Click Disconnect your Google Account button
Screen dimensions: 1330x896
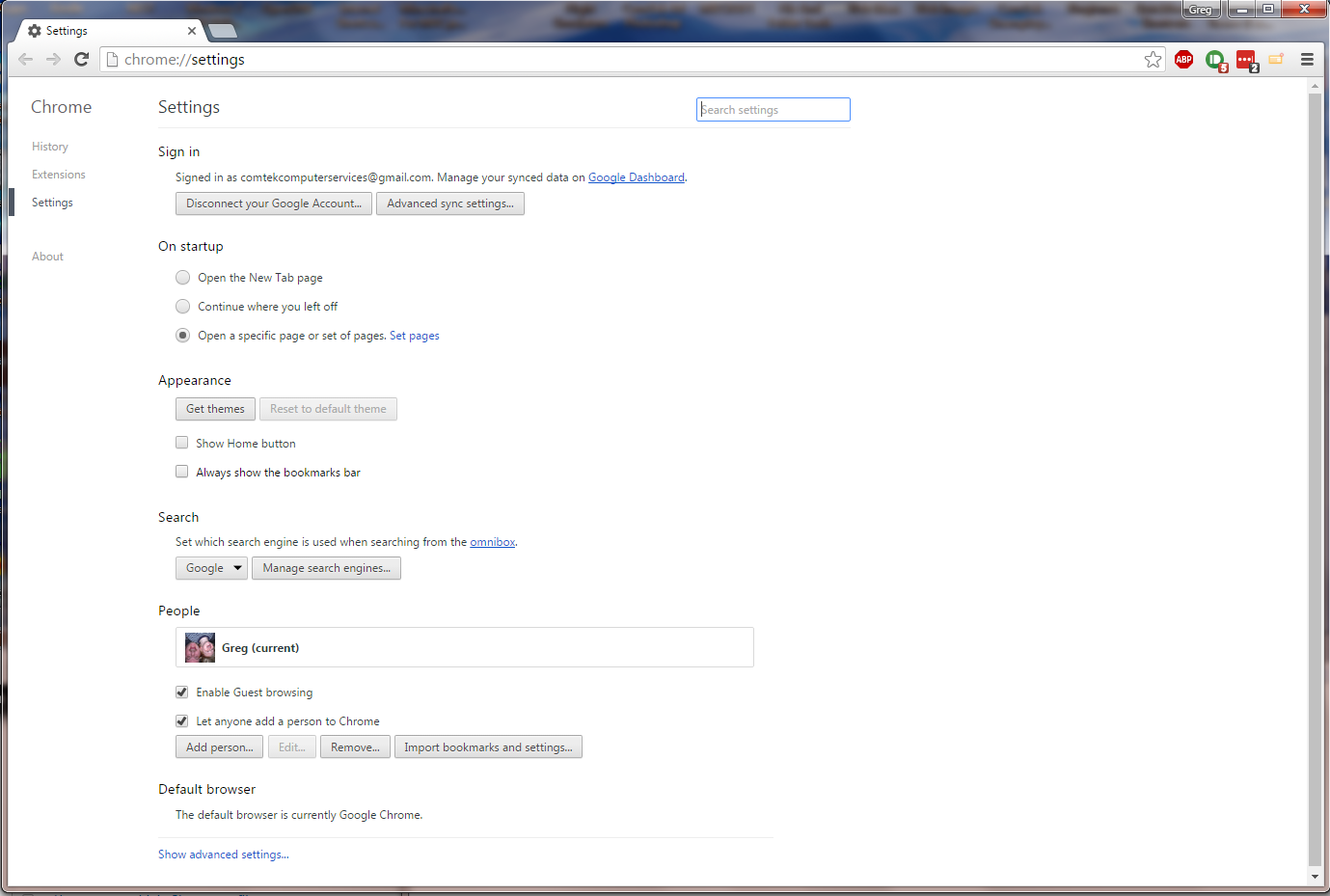(x=274, y=204)
